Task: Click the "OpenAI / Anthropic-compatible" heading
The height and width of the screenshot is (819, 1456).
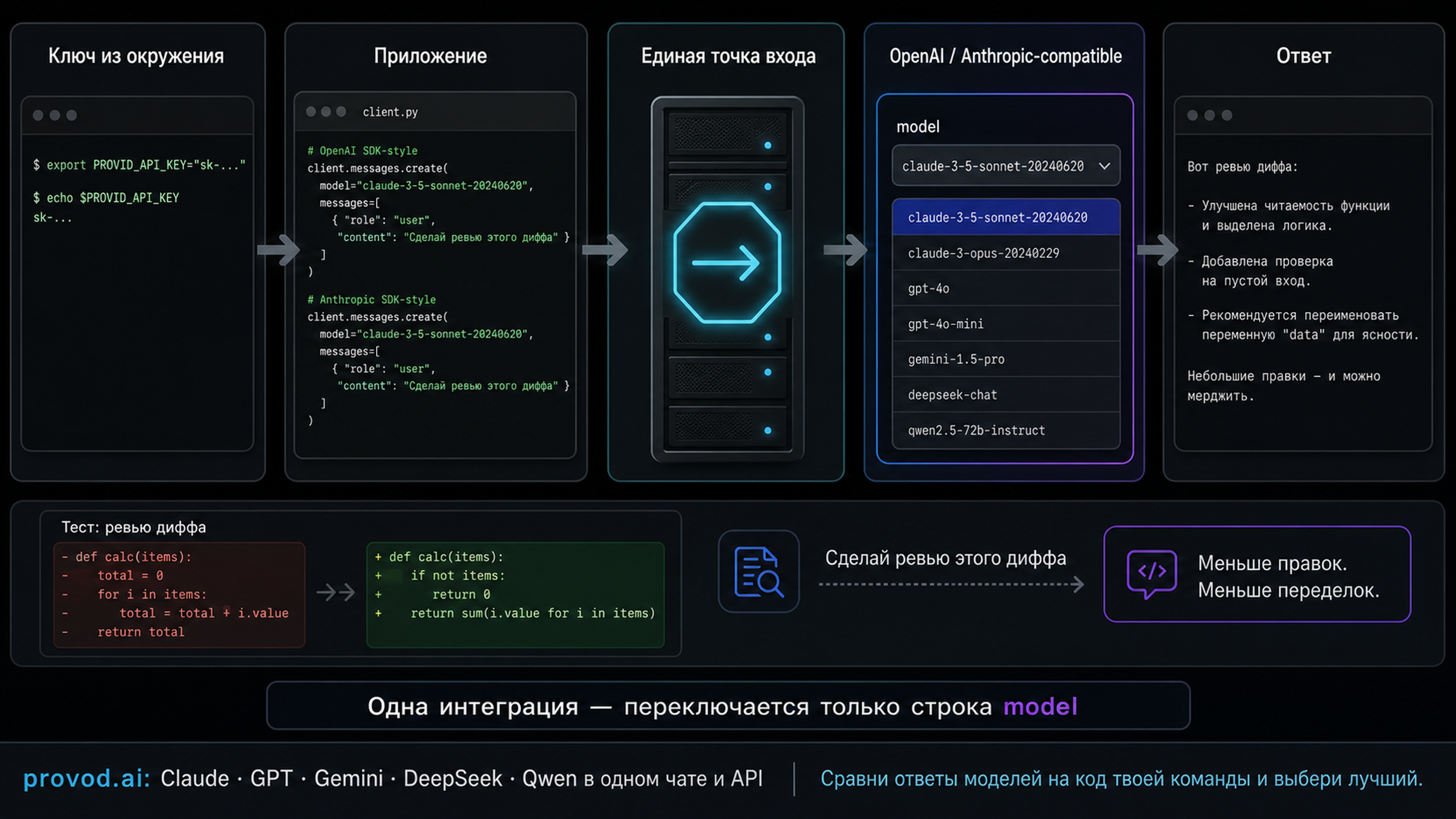Action: (1006, 56)
